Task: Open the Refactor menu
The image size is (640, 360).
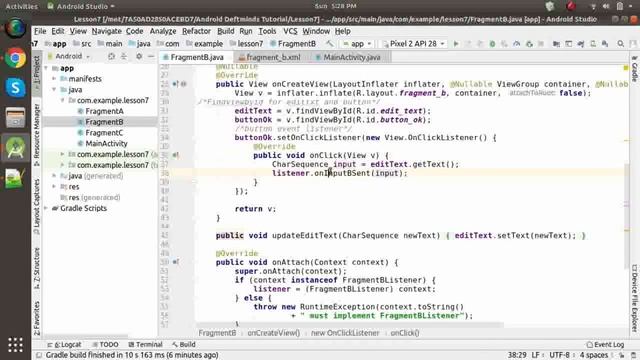Action: [x=196, y=31]
